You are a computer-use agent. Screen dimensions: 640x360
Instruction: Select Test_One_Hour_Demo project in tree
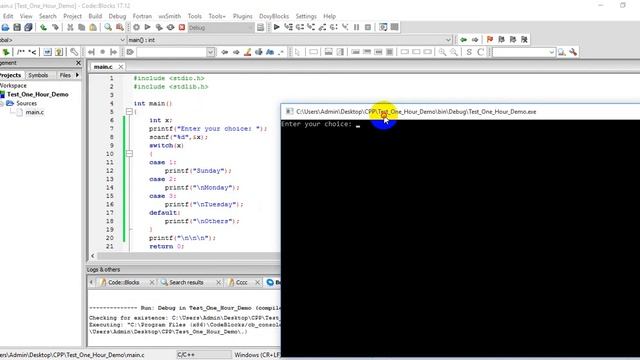(38, 94)
